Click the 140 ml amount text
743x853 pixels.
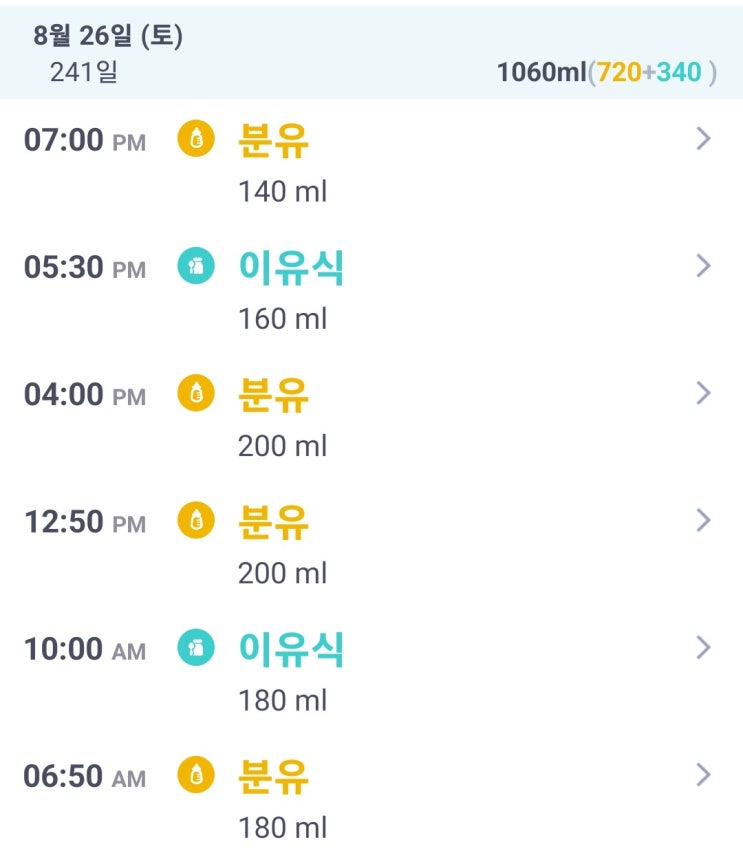pyautogui.click(x=282, y=191)
